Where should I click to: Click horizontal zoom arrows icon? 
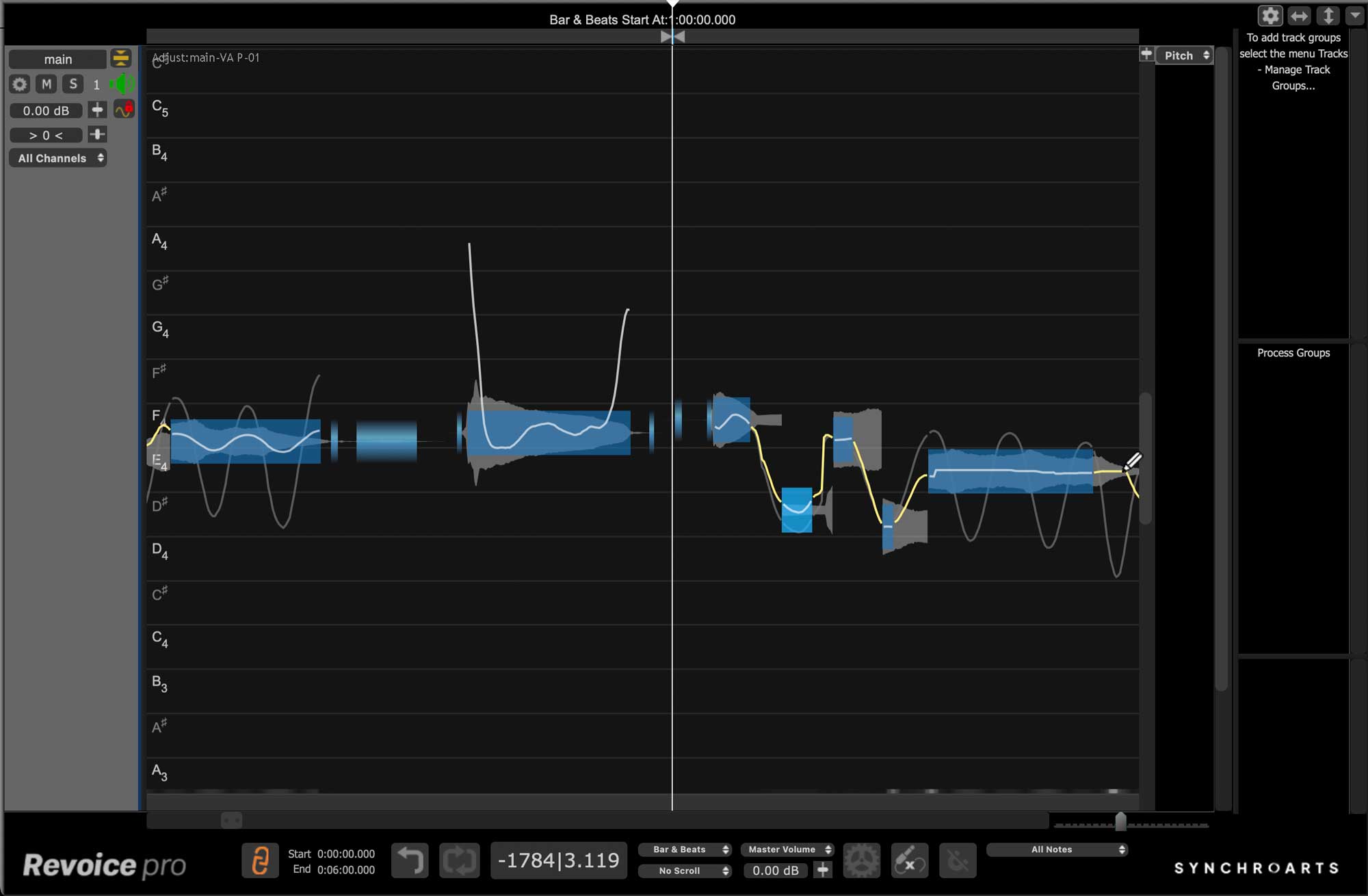1299,16
